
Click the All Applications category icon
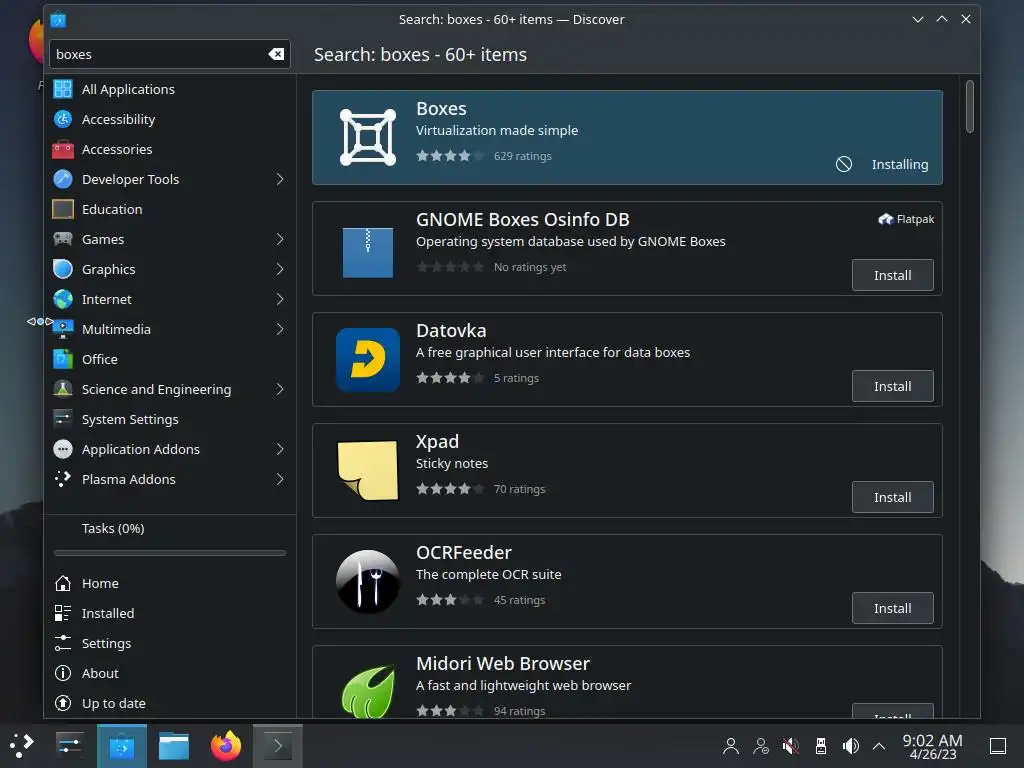pos(63,89)
